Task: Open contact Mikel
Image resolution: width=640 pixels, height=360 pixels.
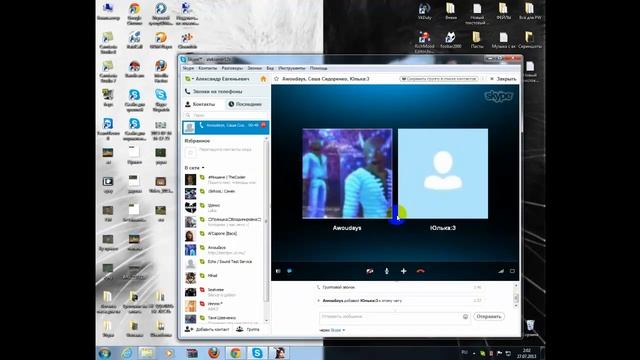Action: [x=224, y=278]
